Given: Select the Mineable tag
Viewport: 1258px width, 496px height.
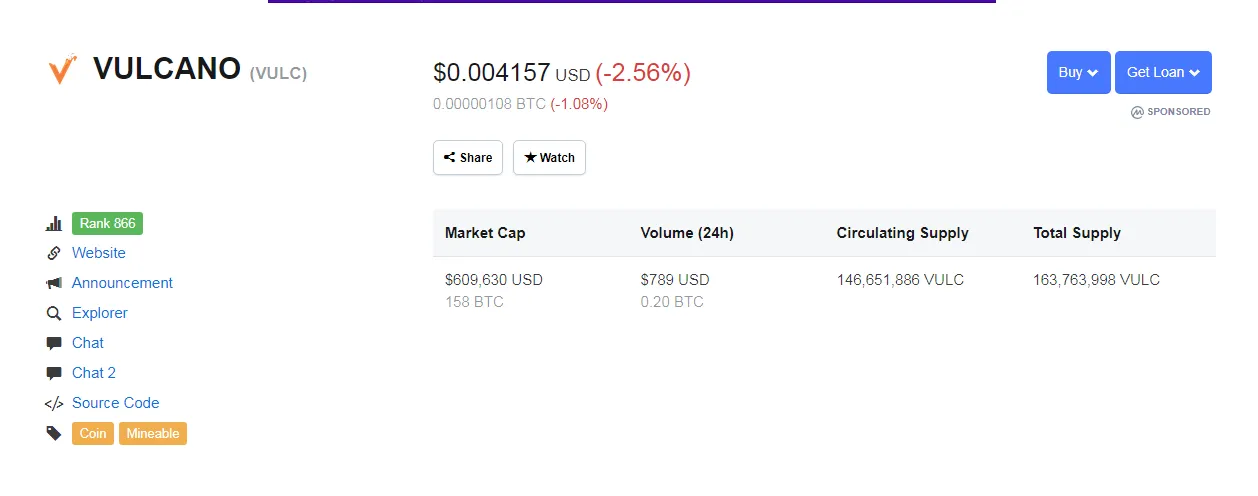Looking at the screenshot, I should 153,434.
